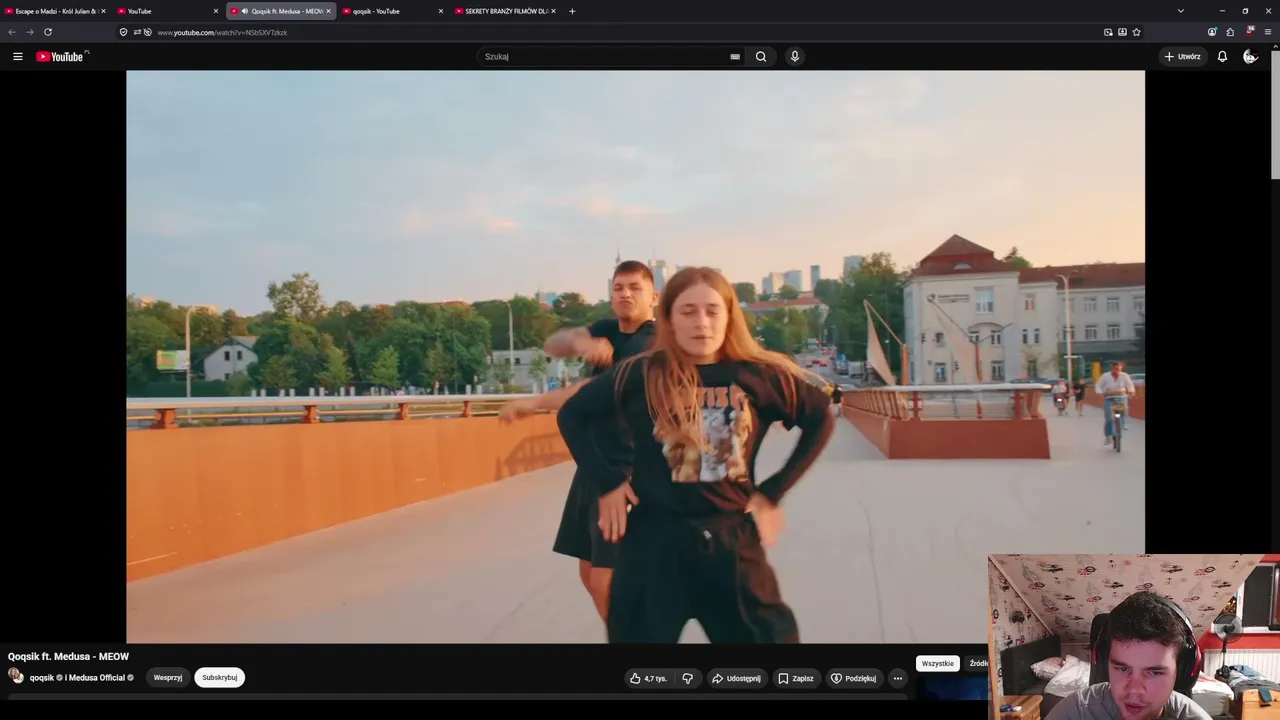
Task: Select the Wszystkie filter chip
Action: point(938,663)
